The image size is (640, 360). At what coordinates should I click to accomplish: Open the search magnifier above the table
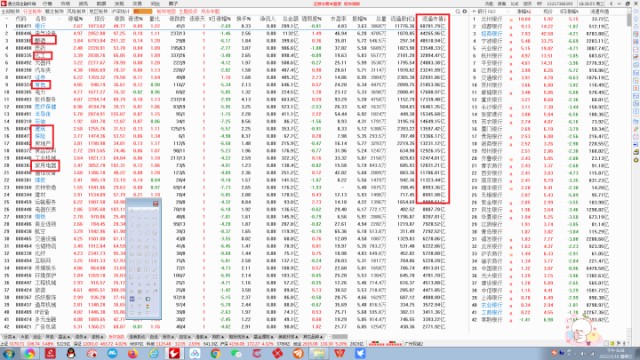click(458, 11)
